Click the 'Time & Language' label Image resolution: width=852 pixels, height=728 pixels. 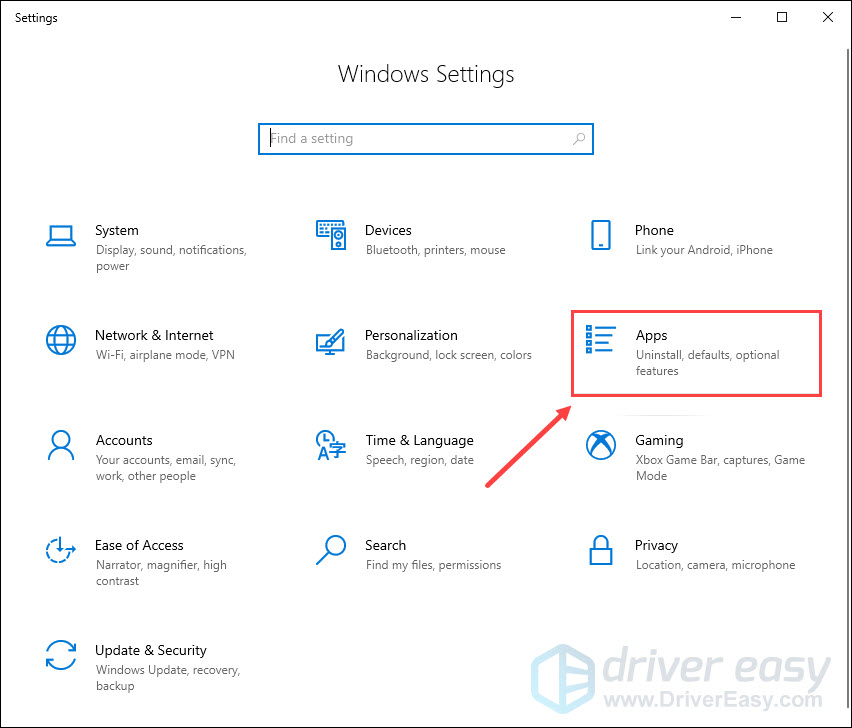coord(419,440)
